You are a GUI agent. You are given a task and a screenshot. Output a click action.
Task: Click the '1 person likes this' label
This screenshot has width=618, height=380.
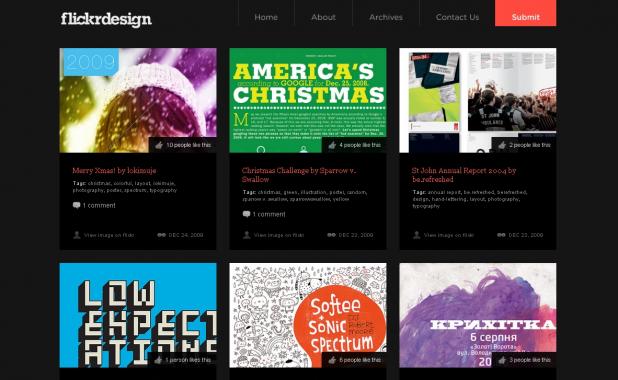pos(188,360)
